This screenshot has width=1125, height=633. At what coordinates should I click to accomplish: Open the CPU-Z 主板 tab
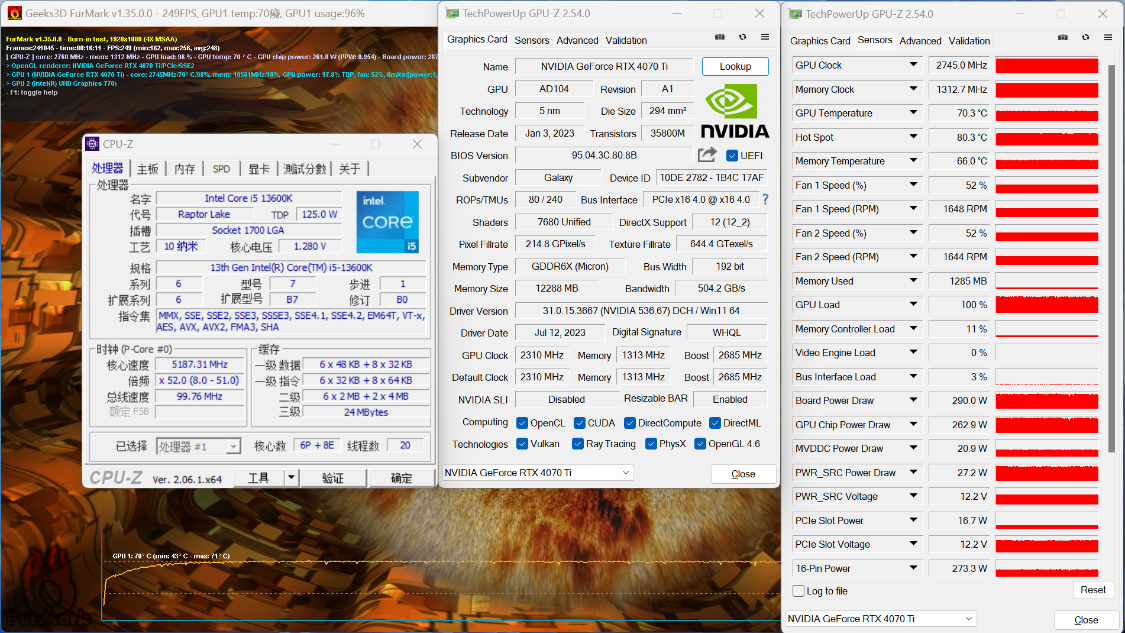pyautogui.click(x=147, y=169)
